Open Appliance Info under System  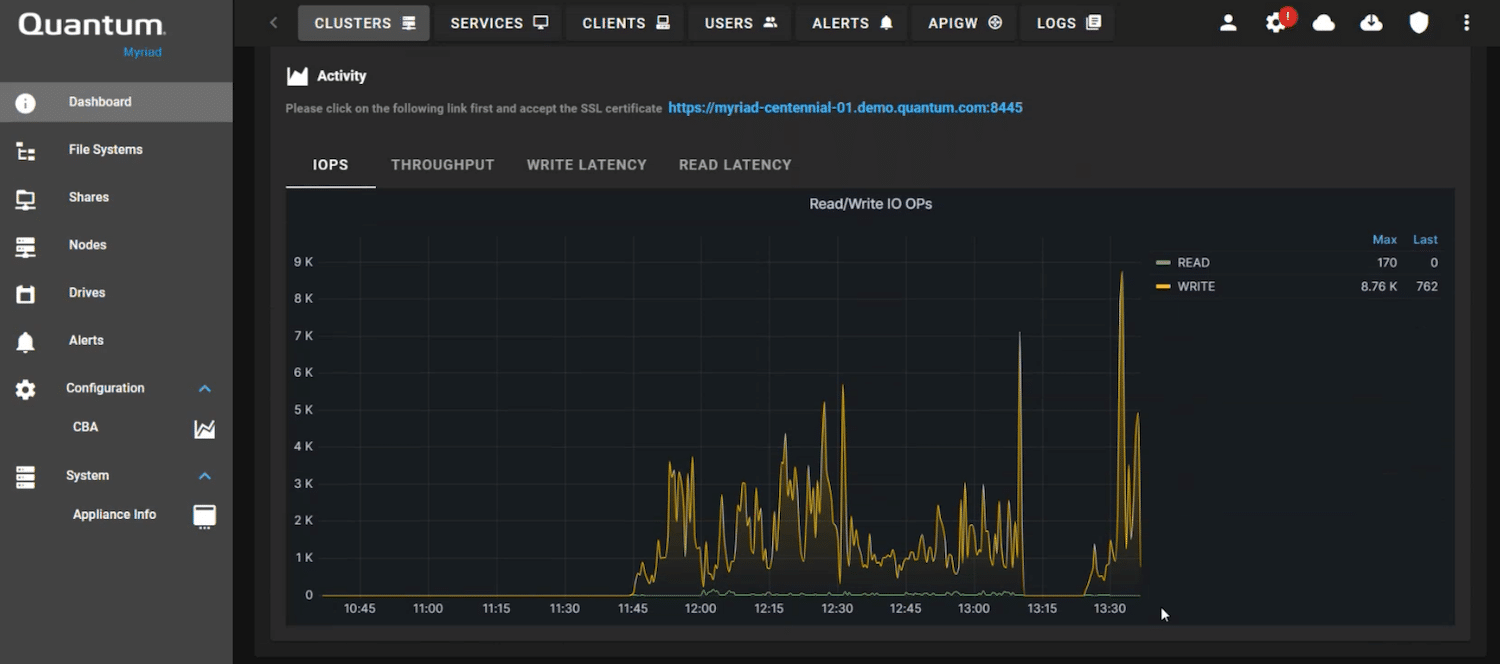click(116, 515)
